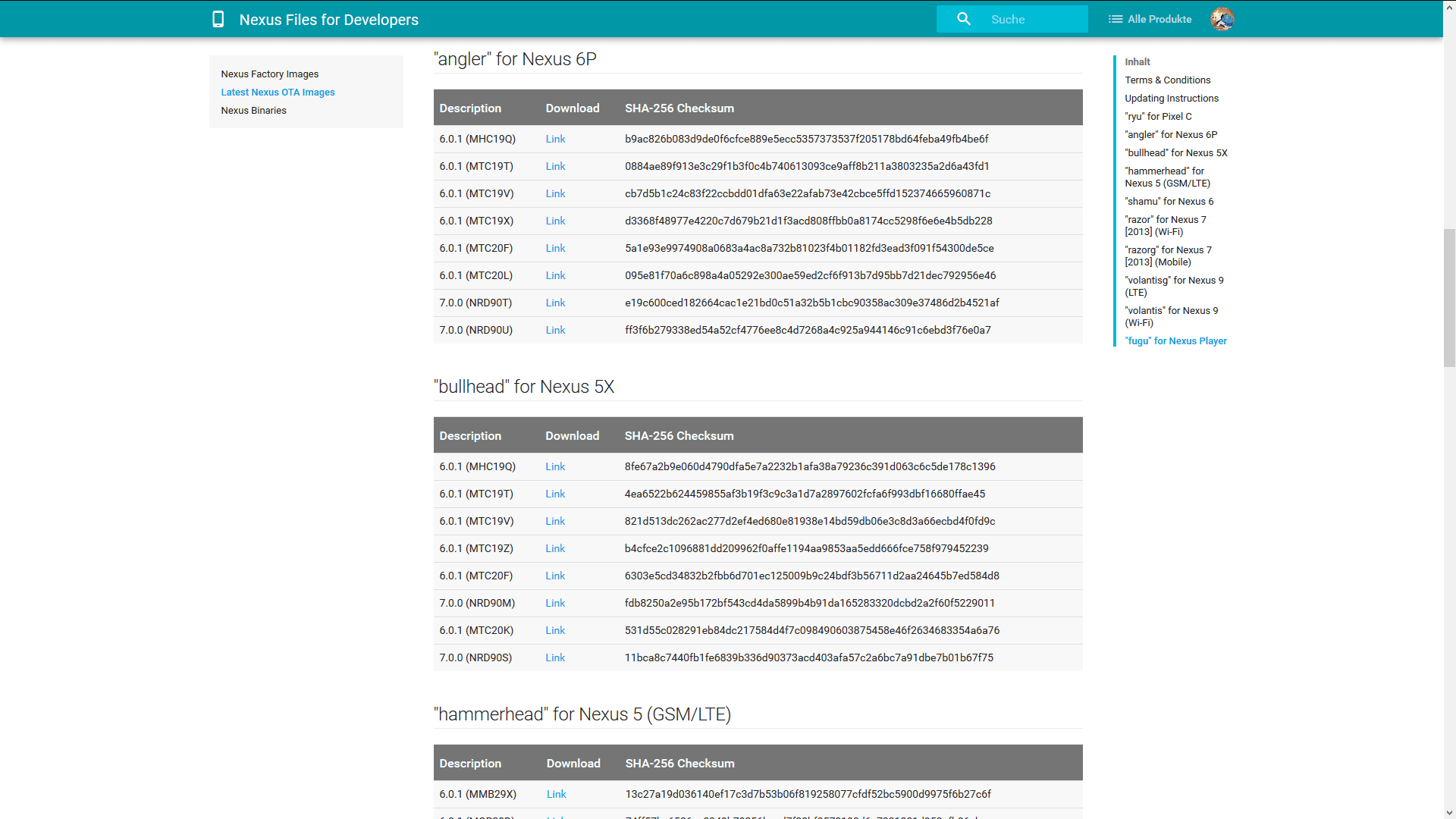This screenshot has width=1456, height=819.
Task: Download angler 6.0.1 (MTC19V) Link
Action: pos(555,193)
